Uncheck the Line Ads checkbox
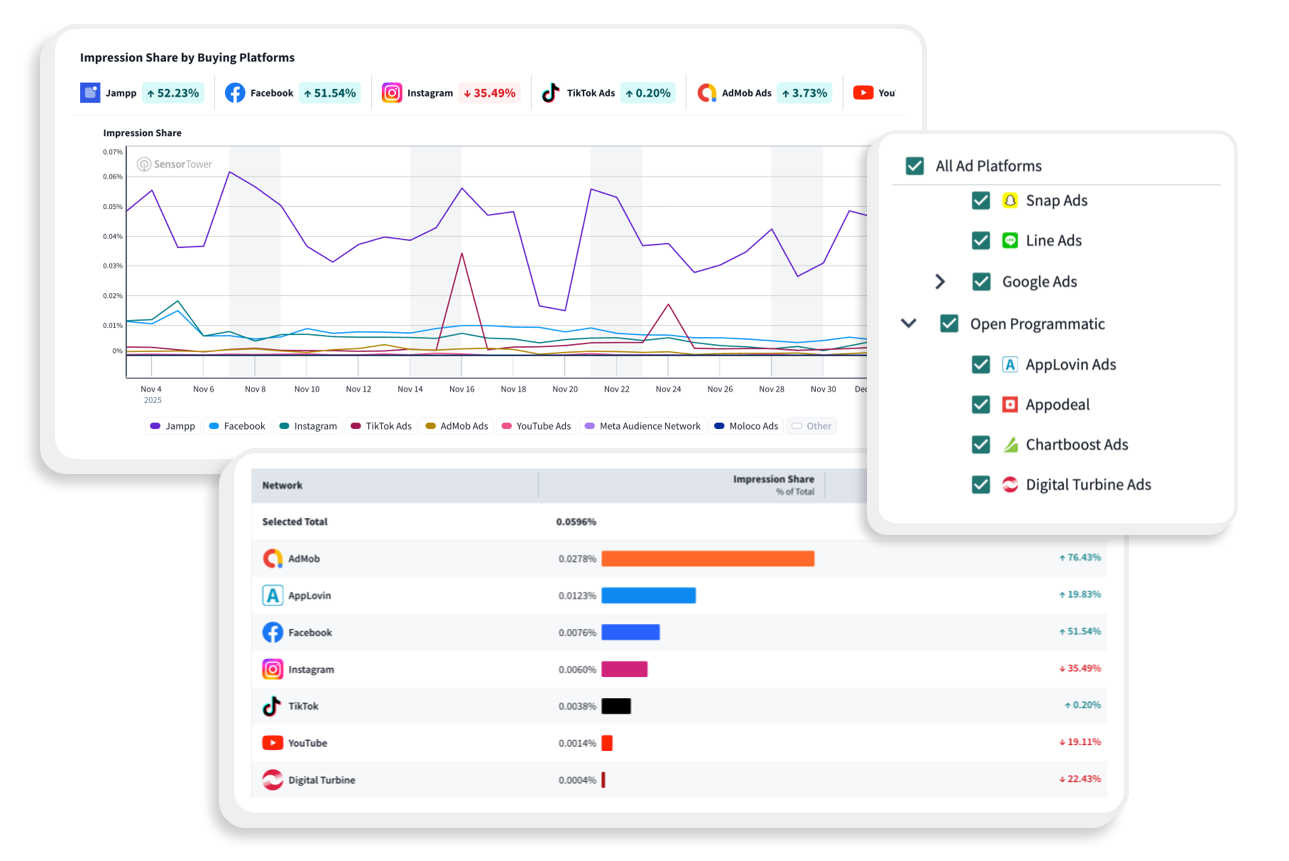 pyautogui.click(x=981, y=240)
